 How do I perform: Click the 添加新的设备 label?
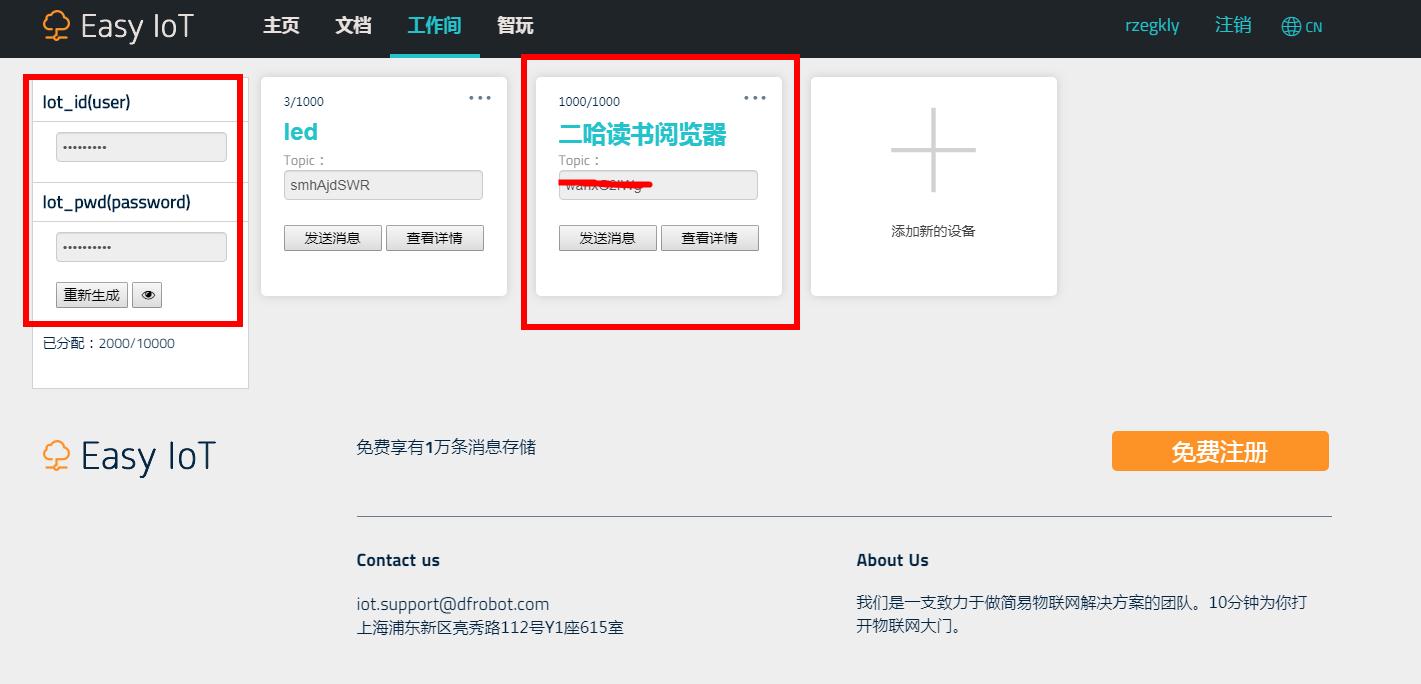pyautogui.click(x=933, y=231)
